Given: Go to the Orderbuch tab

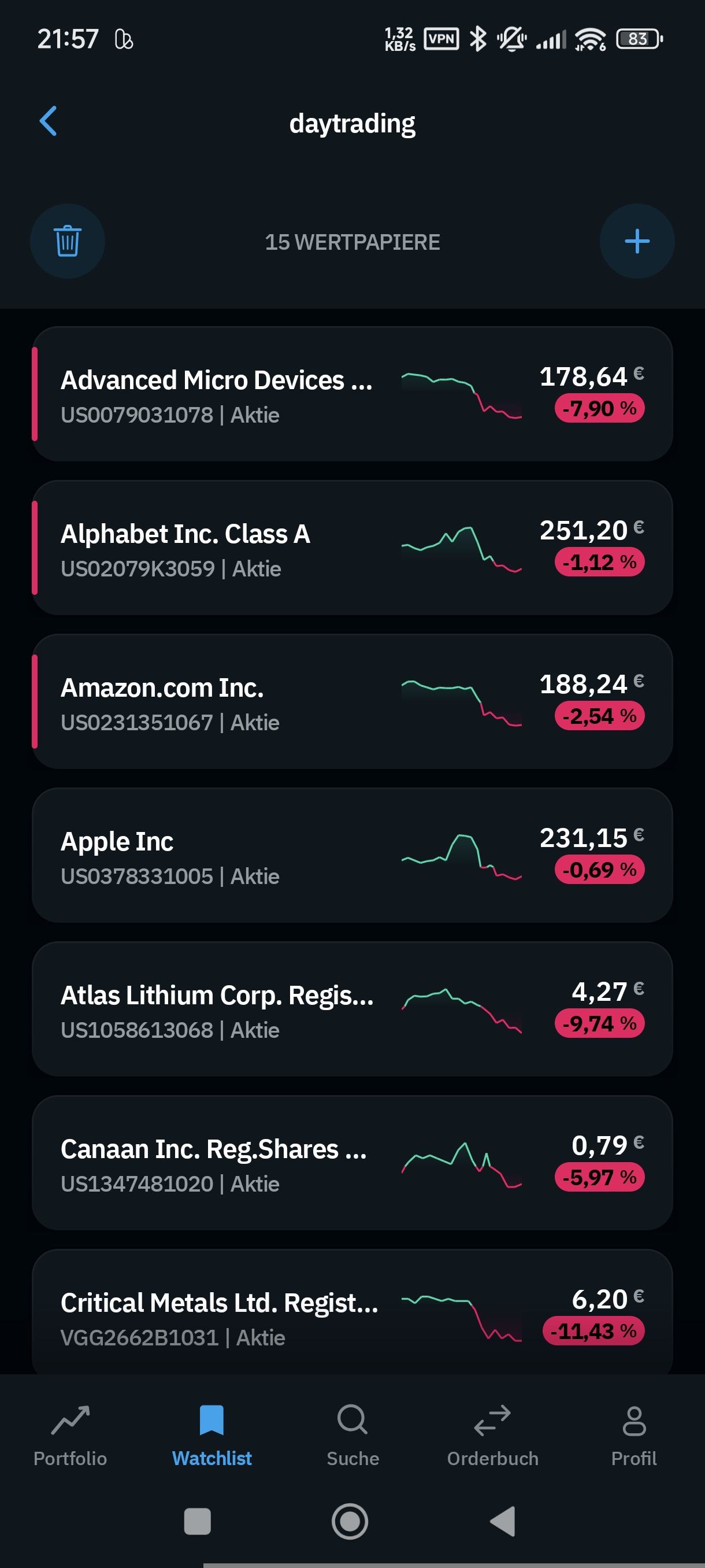Looking at the screenshot, I should (493, 1434).
